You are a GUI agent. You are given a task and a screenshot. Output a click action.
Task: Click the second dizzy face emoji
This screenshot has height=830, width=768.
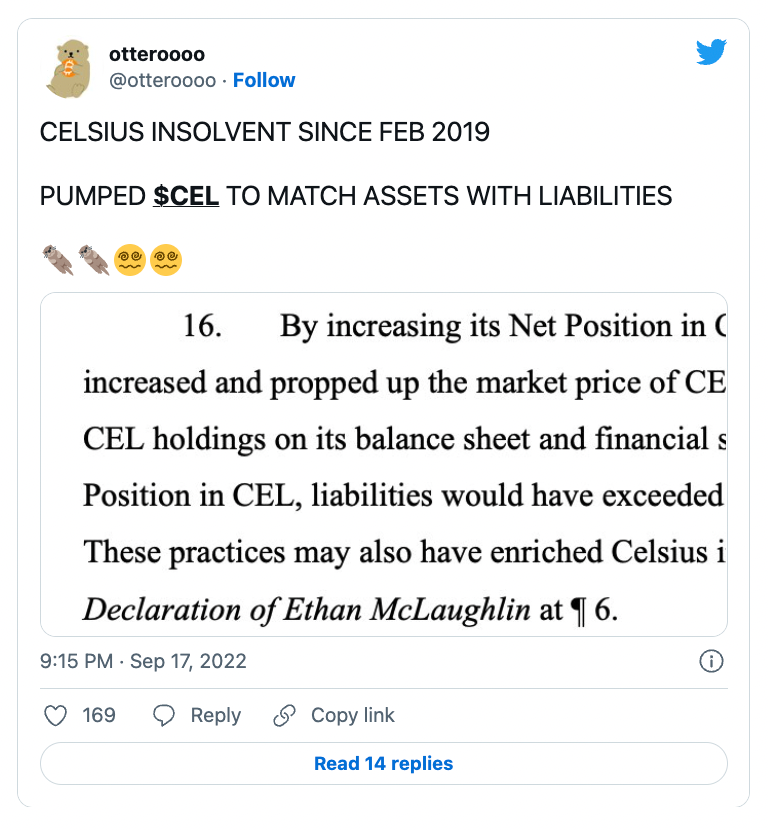(166, 260)
